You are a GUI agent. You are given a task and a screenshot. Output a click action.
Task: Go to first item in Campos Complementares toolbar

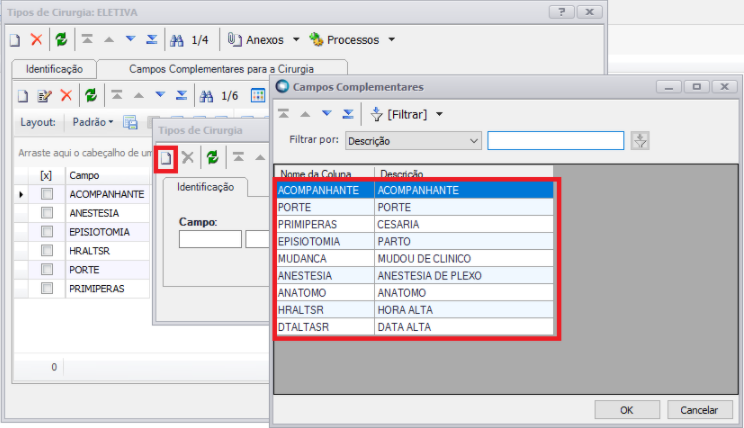284,114
